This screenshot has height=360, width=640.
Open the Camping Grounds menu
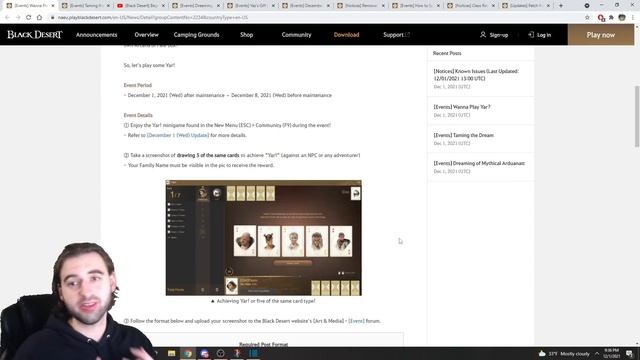coord(196,35)
